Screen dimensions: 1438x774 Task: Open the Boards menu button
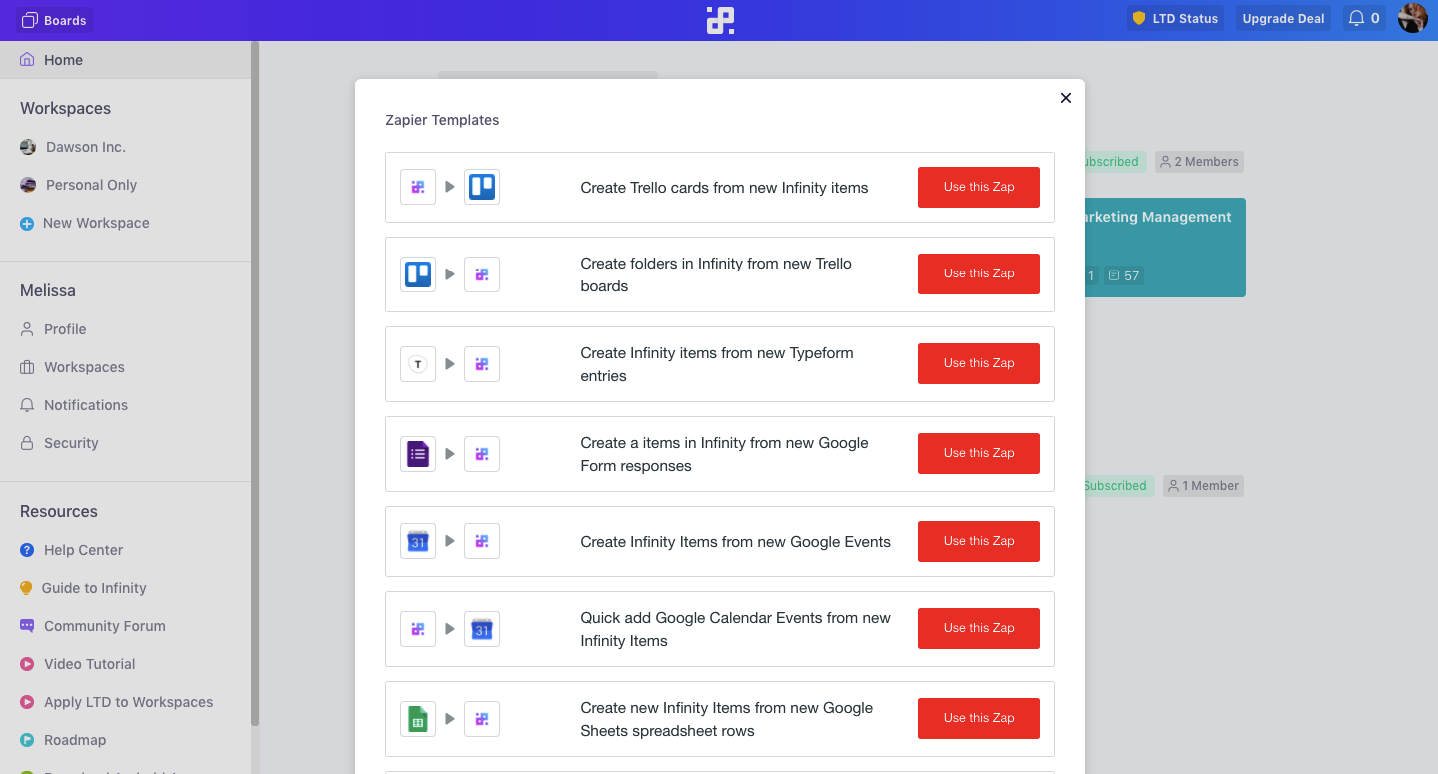tap(54, 20)
